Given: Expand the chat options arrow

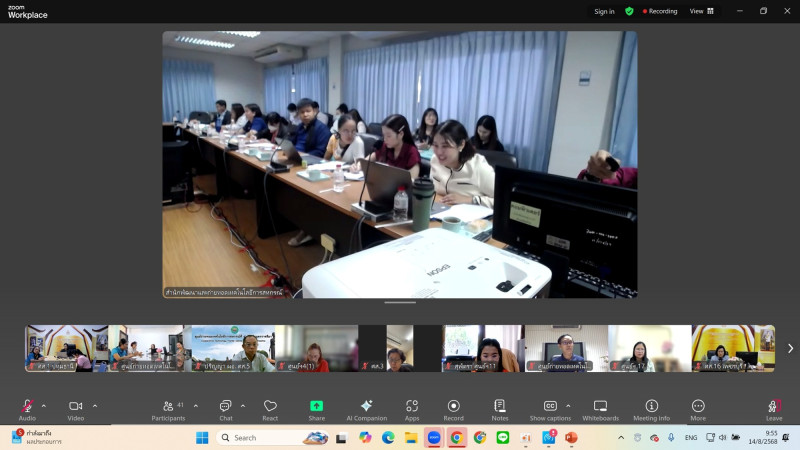Looking at the screenshot, I should [243, 405].
